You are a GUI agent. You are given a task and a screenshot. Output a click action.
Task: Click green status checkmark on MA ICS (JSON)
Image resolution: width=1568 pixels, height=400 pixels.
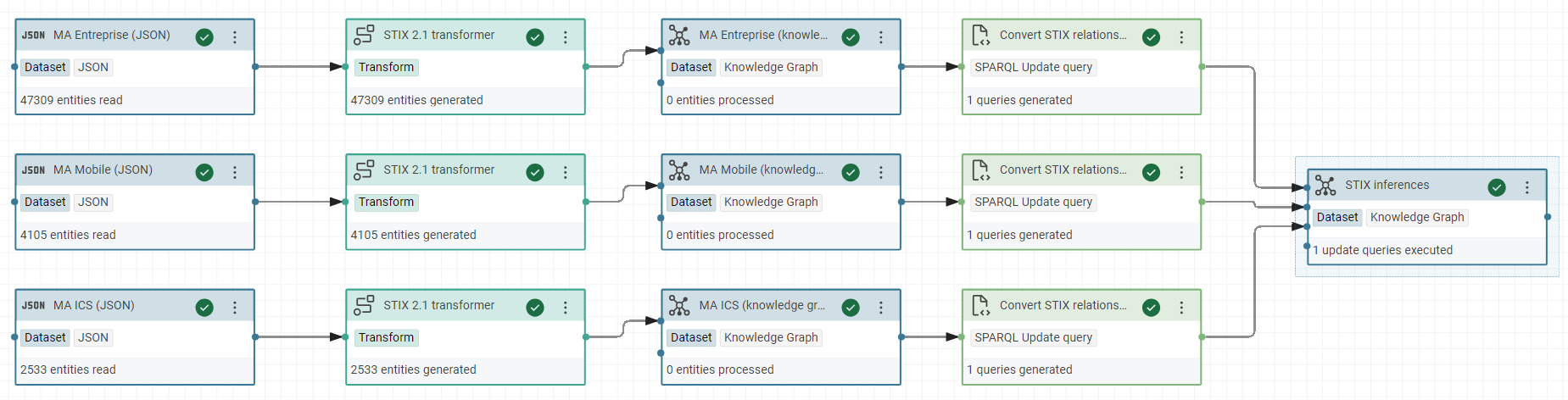click(x=204, y=308)
